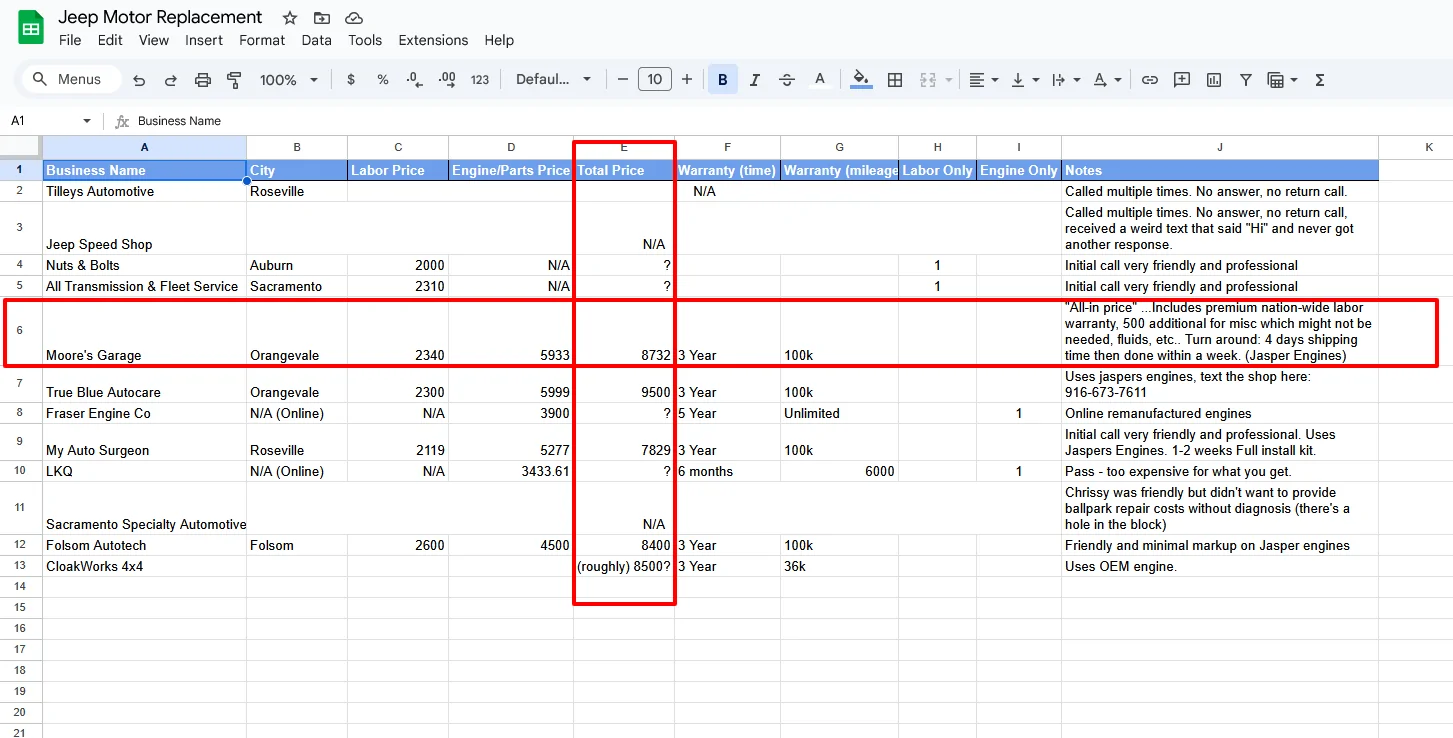Open the Edit menu
Viewport: 1453px width, 738px height.
point(110,40)
